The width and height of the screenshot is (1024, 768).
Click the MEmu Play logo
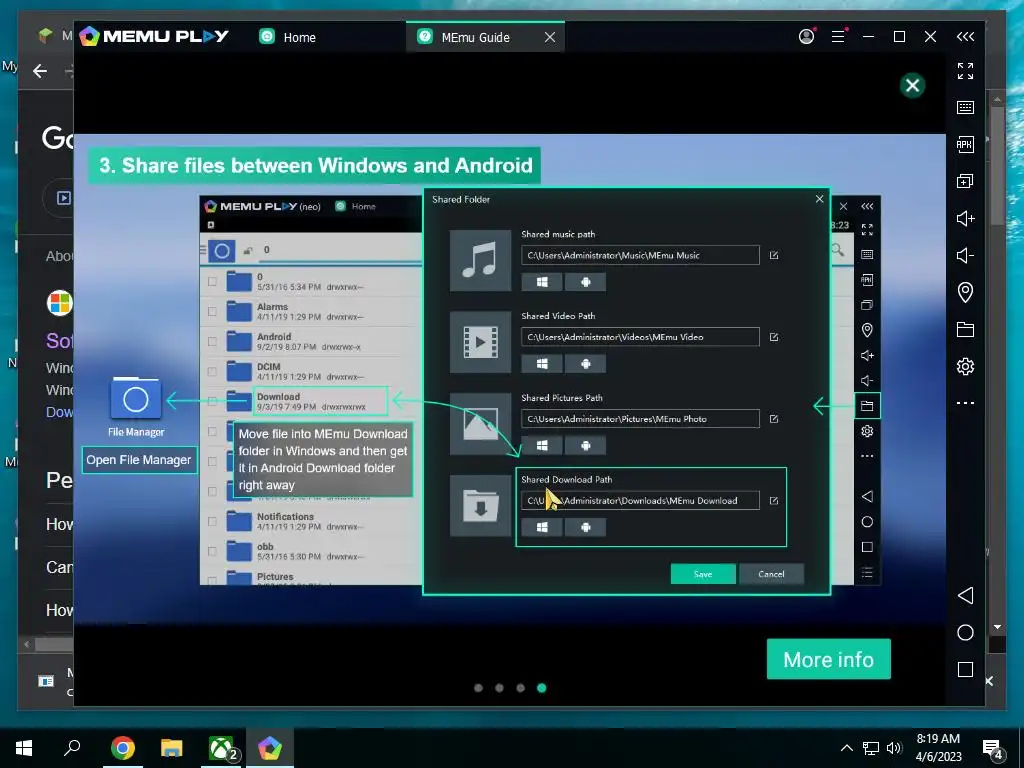pyautogui.click(x=154, y=37)
